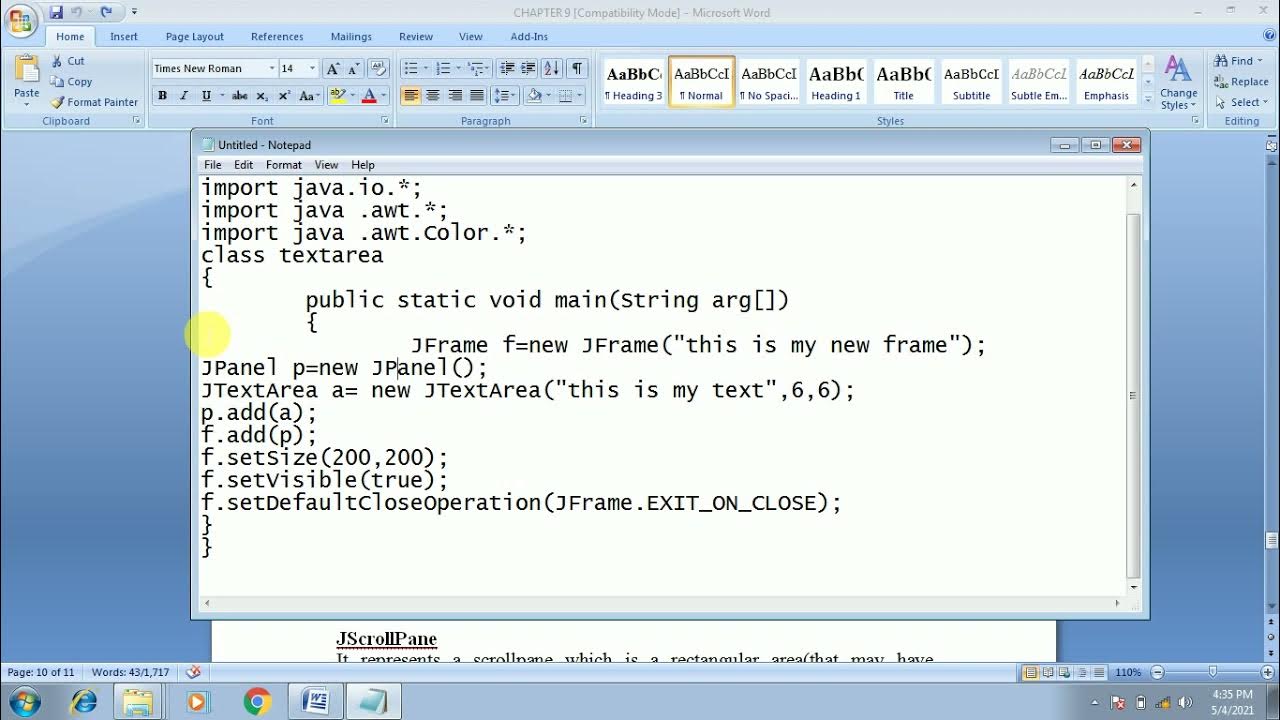Click the Word icon in the taskbar
The width and height of the screenshot is (1280, 720).
[315, 702]
